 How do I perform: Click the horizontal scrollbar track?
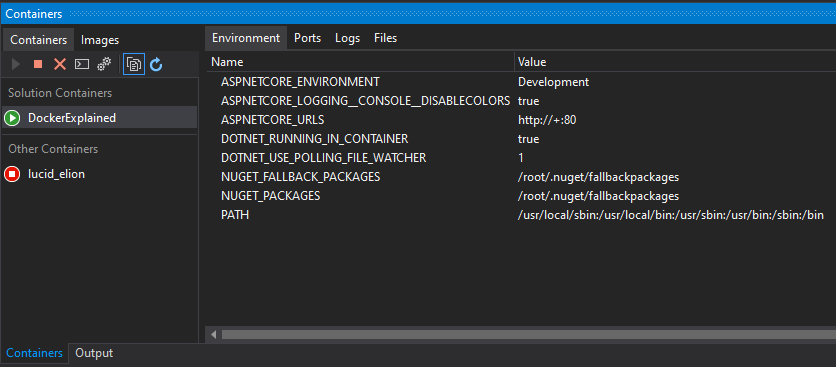pyautogui.click(x=528, y=334)
